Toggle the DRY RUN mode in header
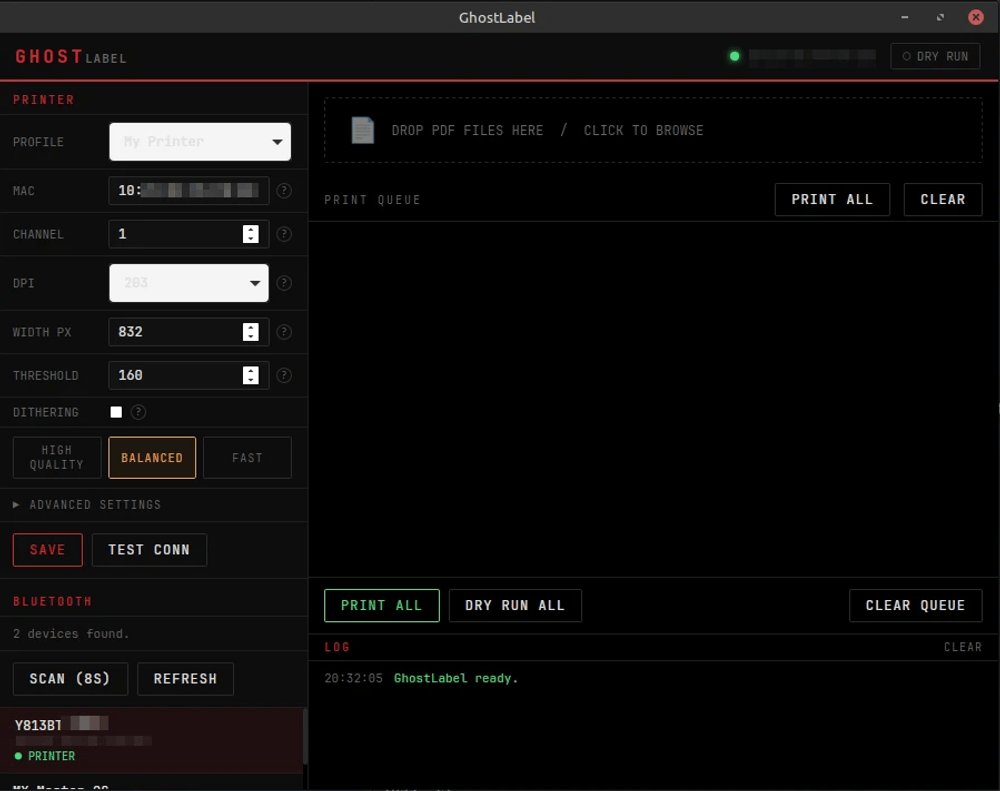The height and width of the screenshot is (791, 1000). 935,56
